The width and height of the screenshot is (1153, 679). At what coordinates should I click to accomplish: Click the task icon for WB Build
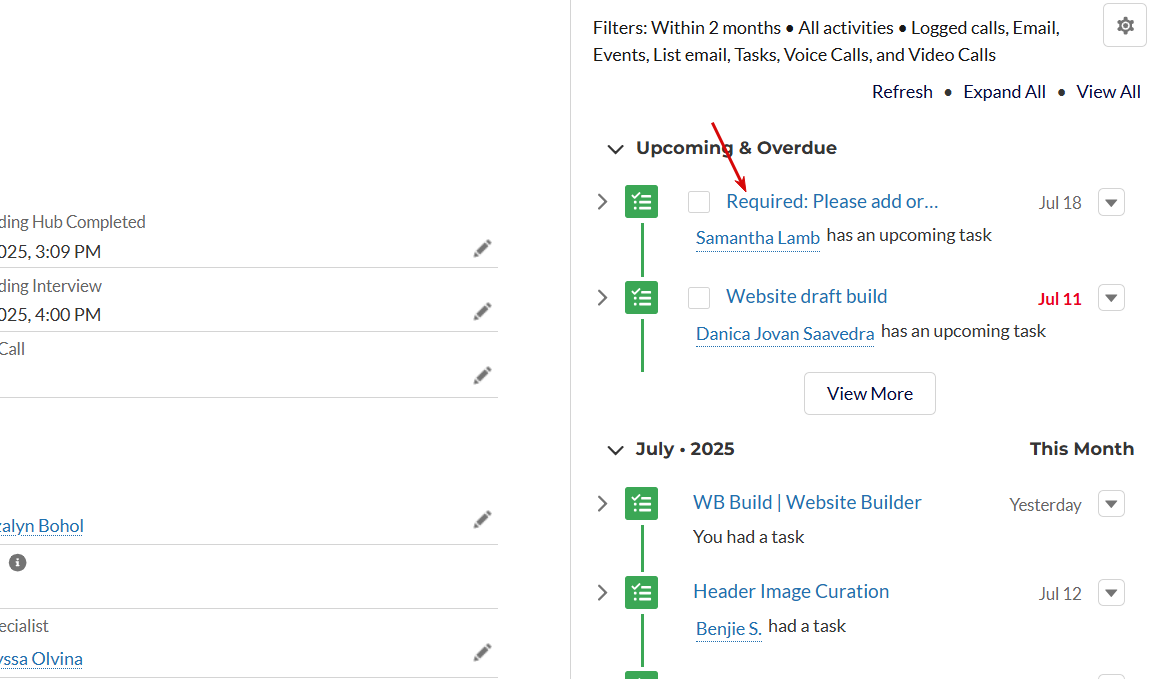[641, 504]
